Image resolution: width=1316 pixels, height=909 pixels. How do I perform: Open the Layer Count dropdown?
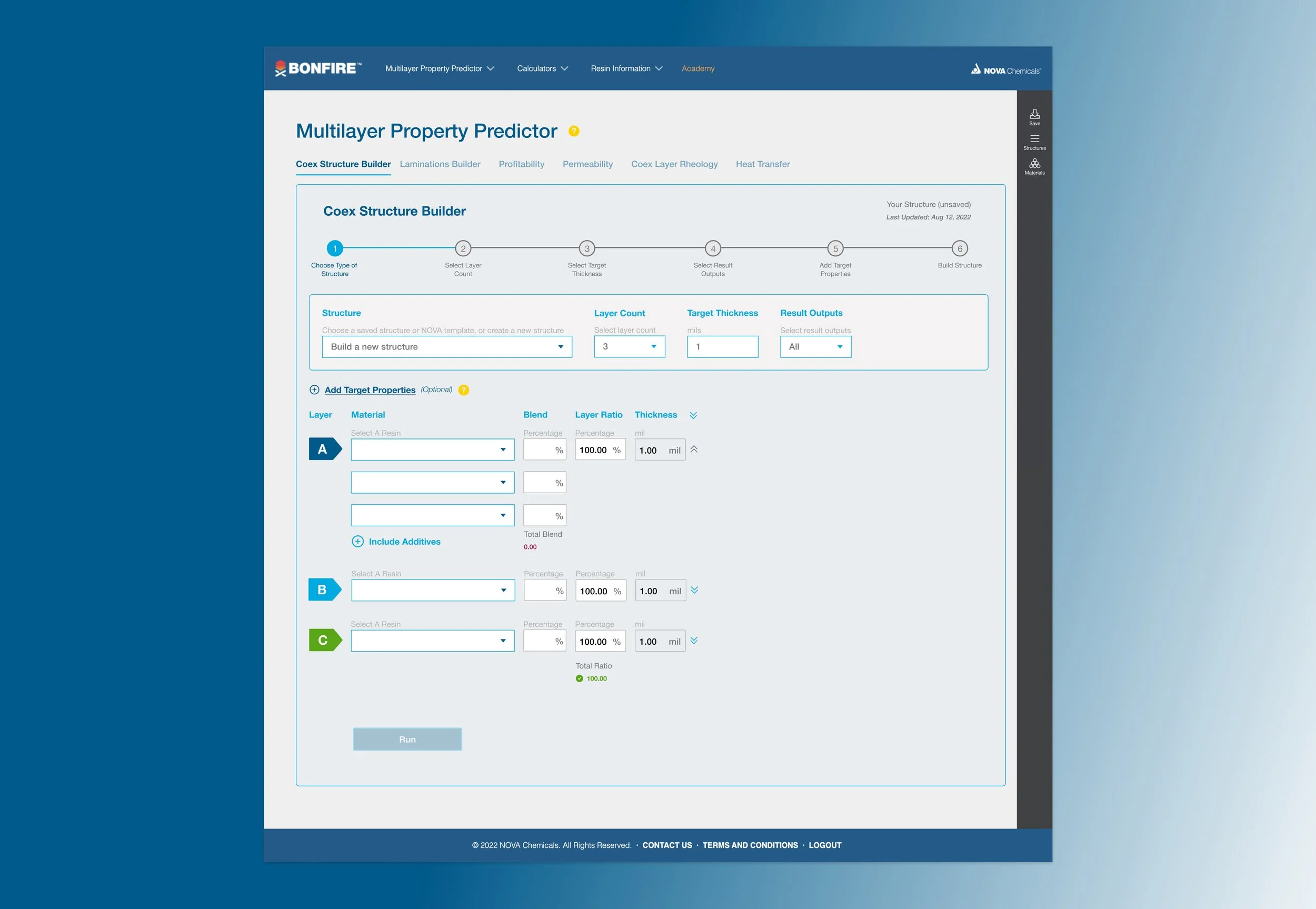pos(629,347)
